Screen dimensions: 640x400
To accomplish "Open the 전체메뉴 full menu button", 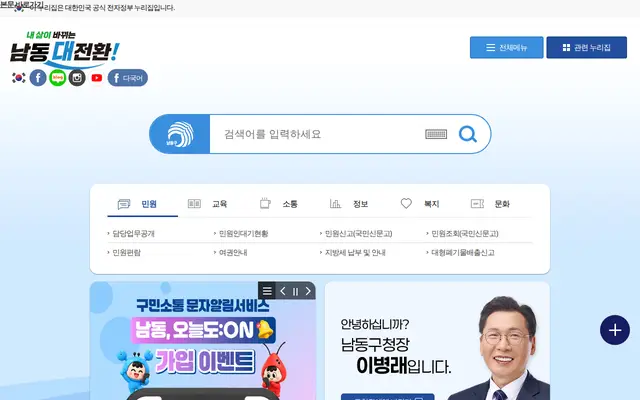I will 507,47.
